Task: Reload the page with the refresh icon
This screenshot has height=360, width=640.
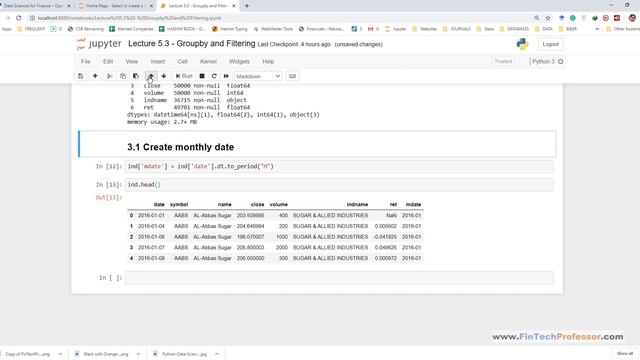Action: tap(19, 18)
